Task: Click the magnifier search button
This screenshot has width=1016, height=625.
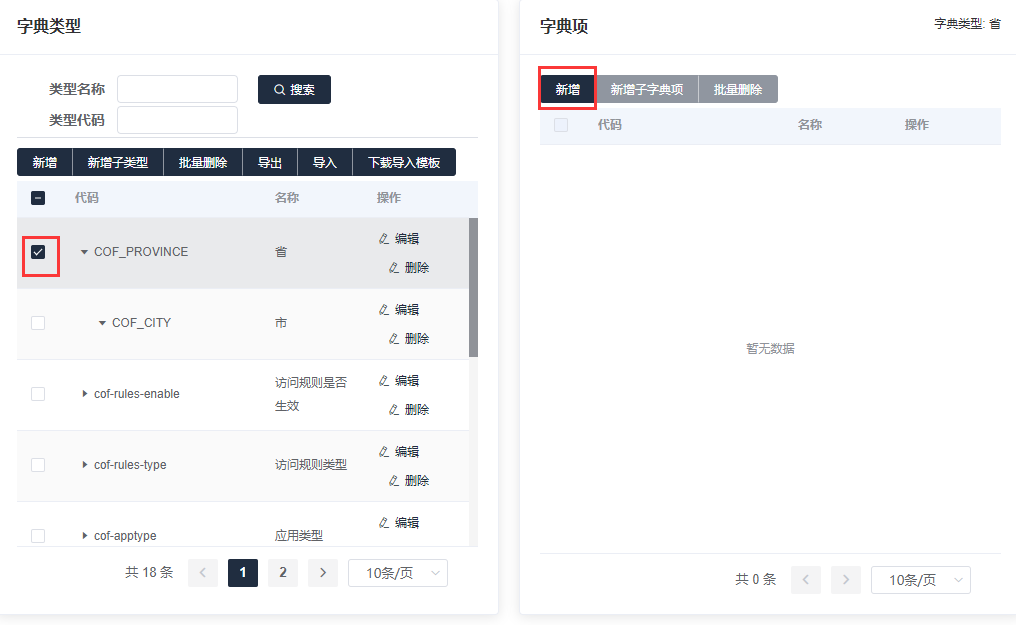Action: click(x=294, y=90)
